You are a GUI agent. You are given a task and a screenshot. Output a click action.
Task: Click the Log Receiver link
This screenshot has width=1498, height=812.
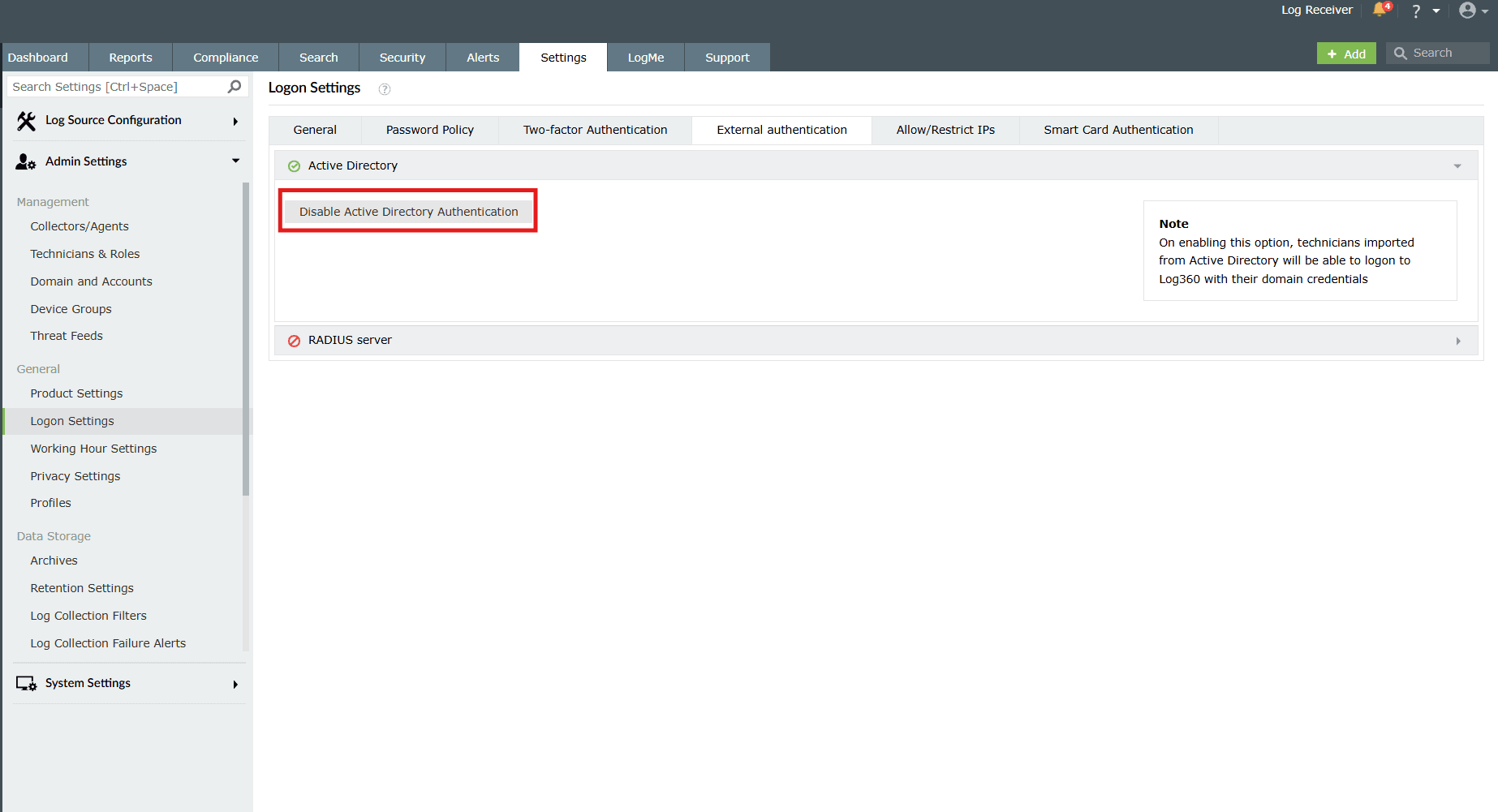tap(1317, 10)
